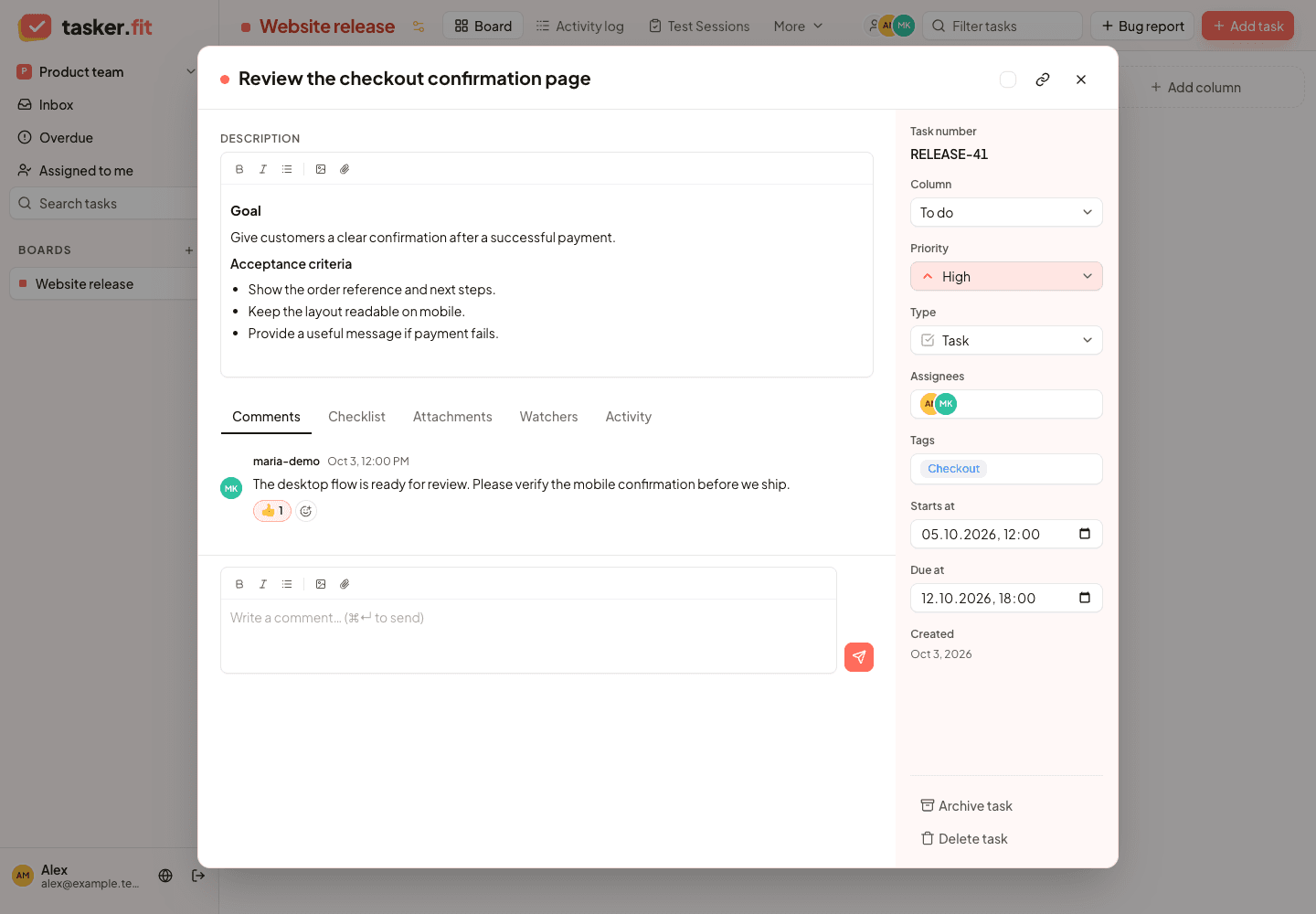Switch to the Checklist tab
This screenshot has width=1316, height=914.
356,417
